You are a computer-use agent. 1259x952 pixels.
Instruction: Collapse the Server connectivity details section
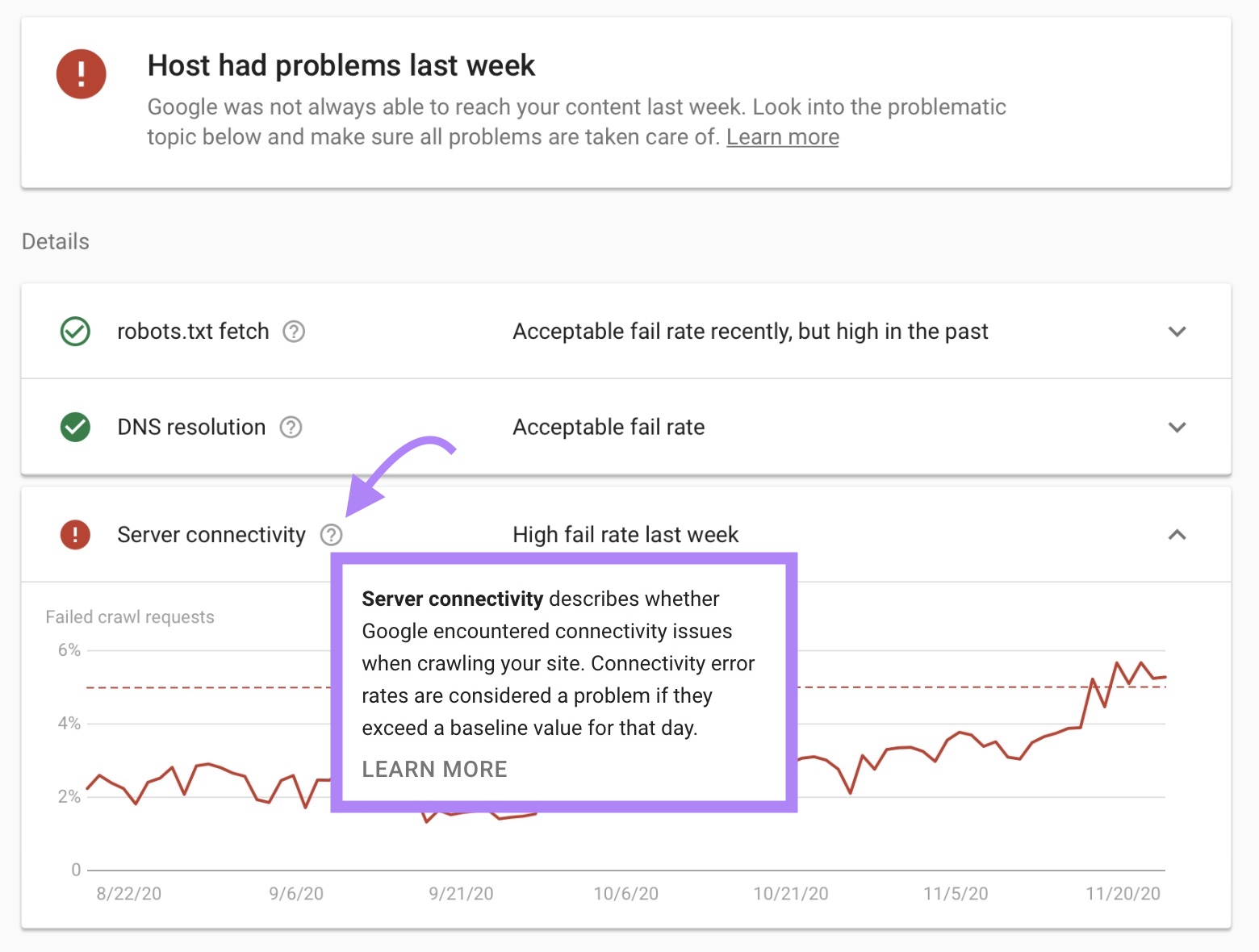[1177, 535]
